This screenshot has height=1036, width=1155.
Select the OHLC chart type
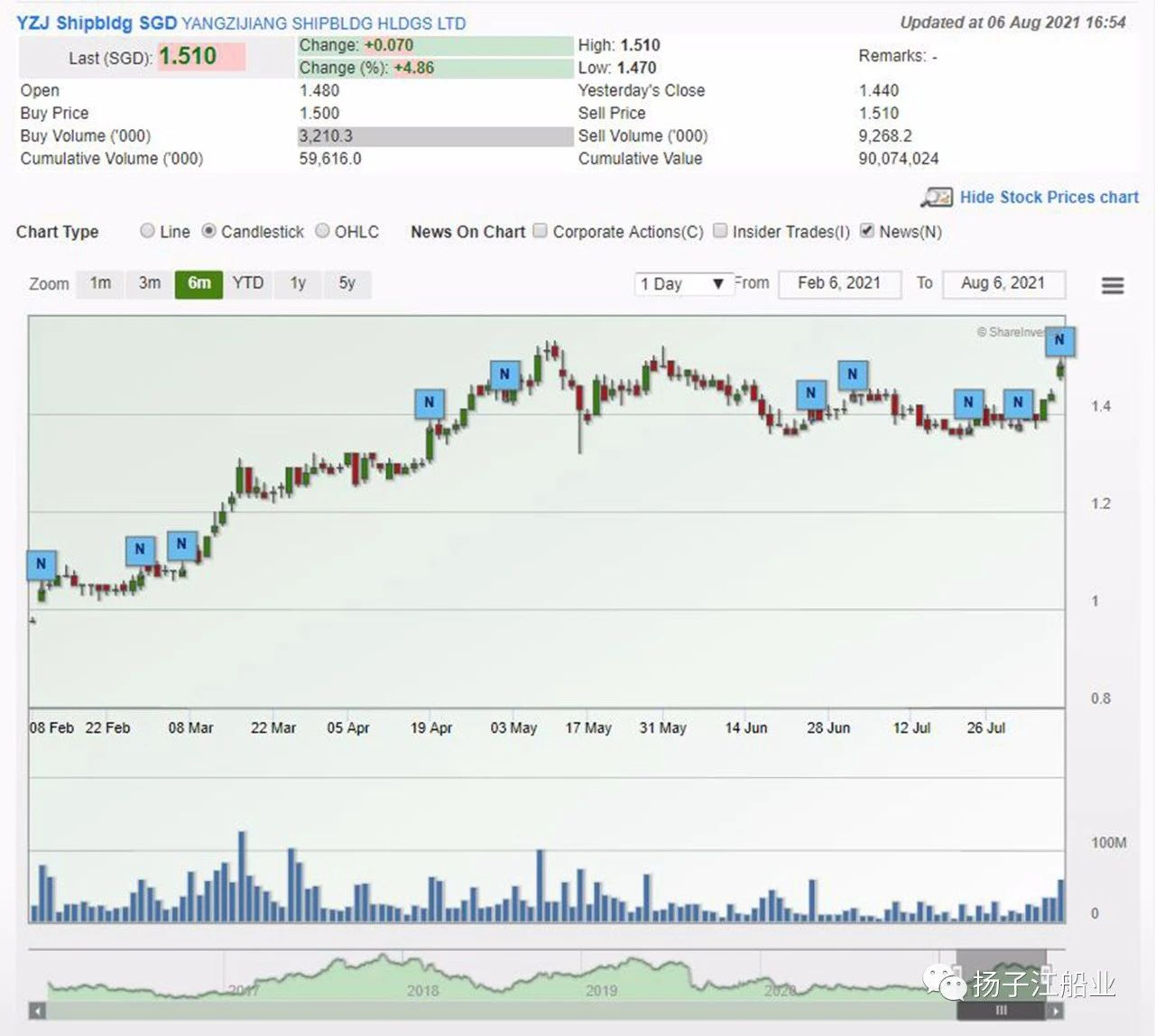coord(322,231)
